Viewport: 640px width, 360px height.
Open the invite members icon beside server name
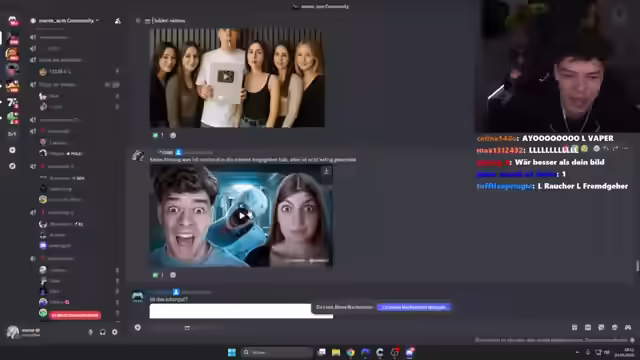118,21
